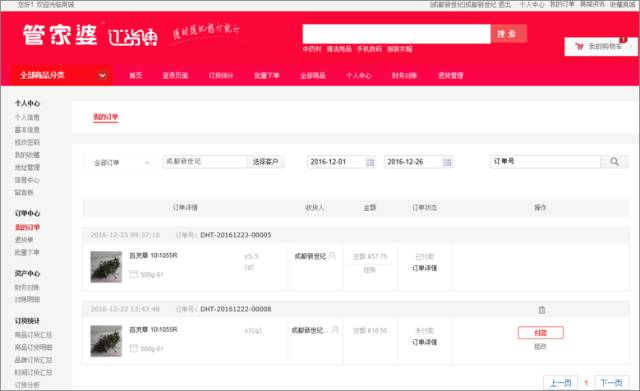Click the 管家婆 logo

pyautogui.click(x=60, y=35)
